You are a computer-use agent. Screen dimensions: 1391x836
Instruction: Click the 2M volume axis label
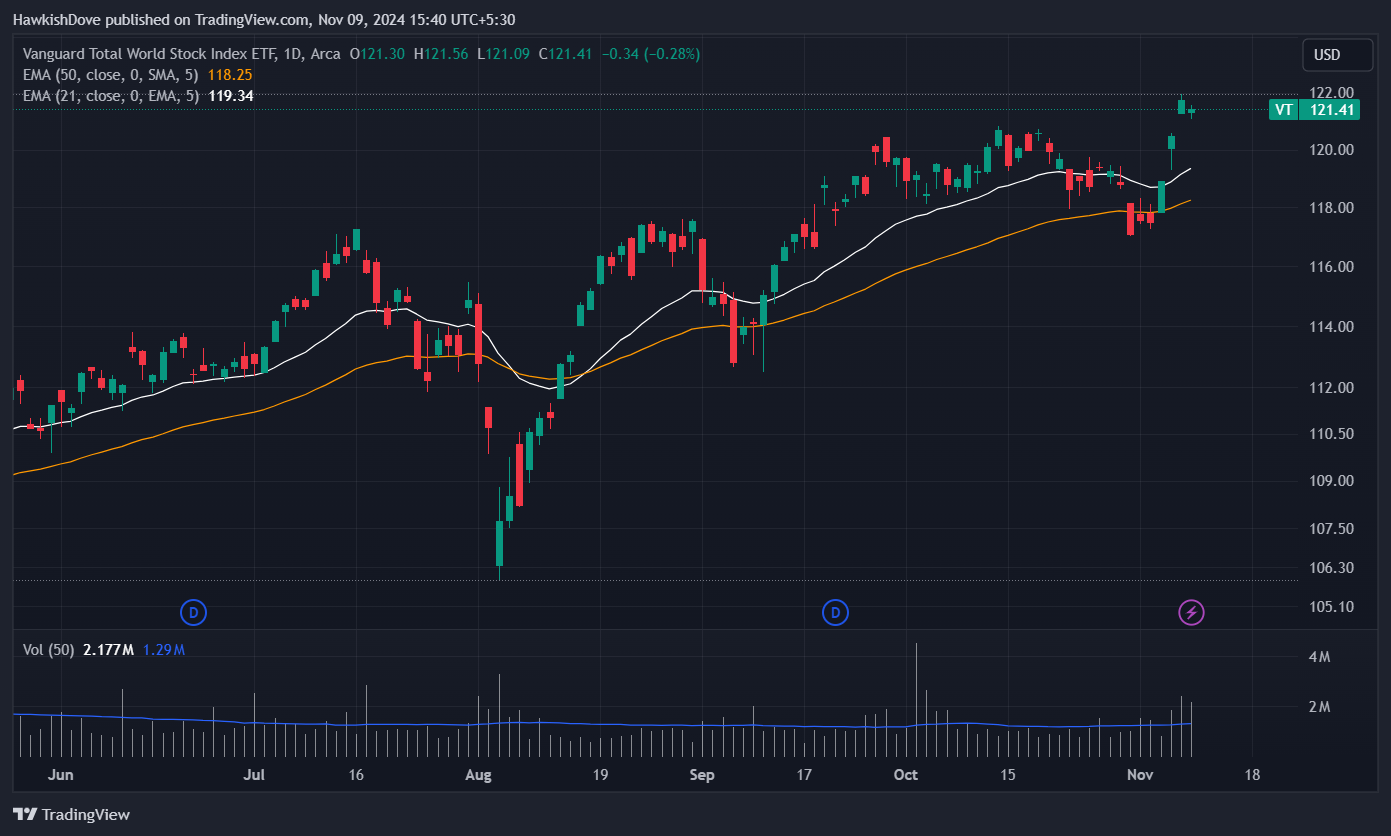click(x=1320, y=707)
